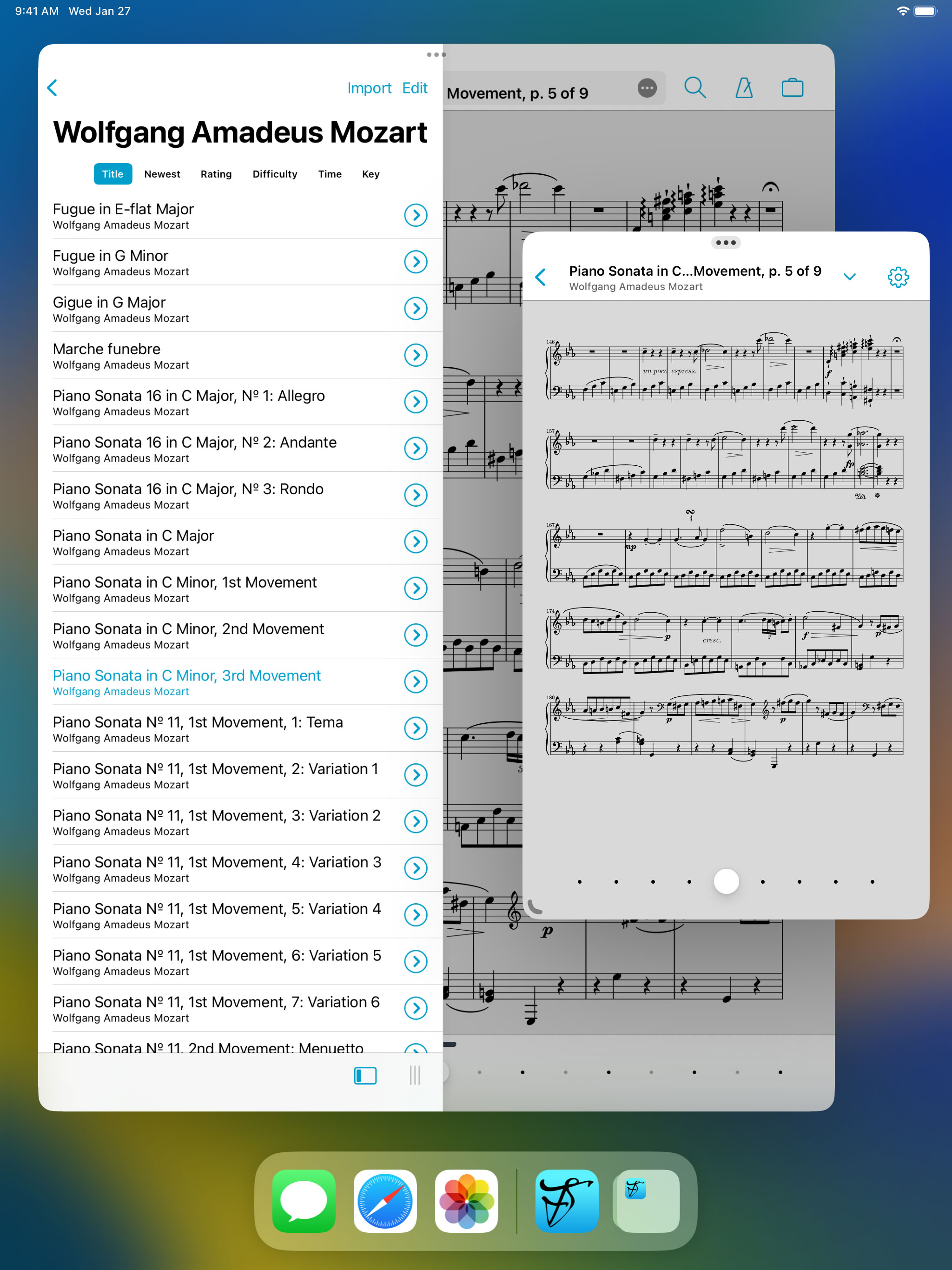Open forScore app in the dock
Image resolution: width=952 pixels, height=1270 pixels.
[567, 1201]
